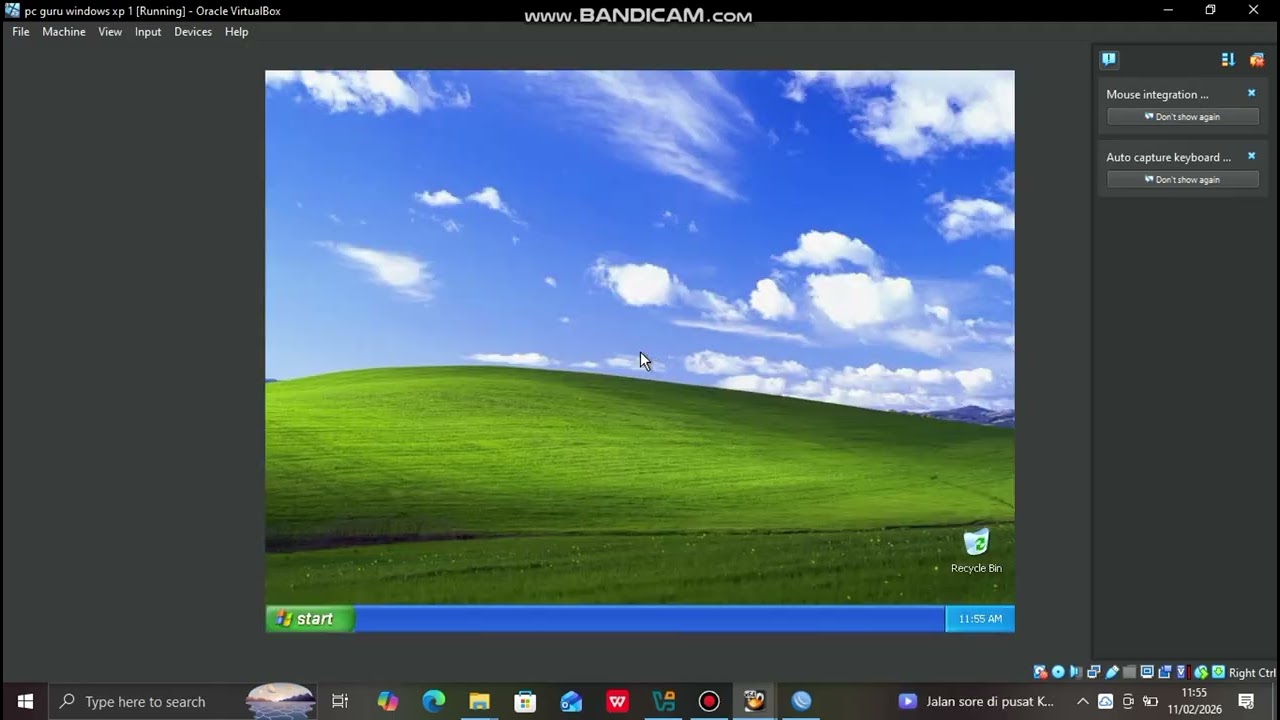Image resolution: width=1280 pixels, height=720 pixels.
Task: Click Don't show again under Mouse integration
Action: 1183,117
